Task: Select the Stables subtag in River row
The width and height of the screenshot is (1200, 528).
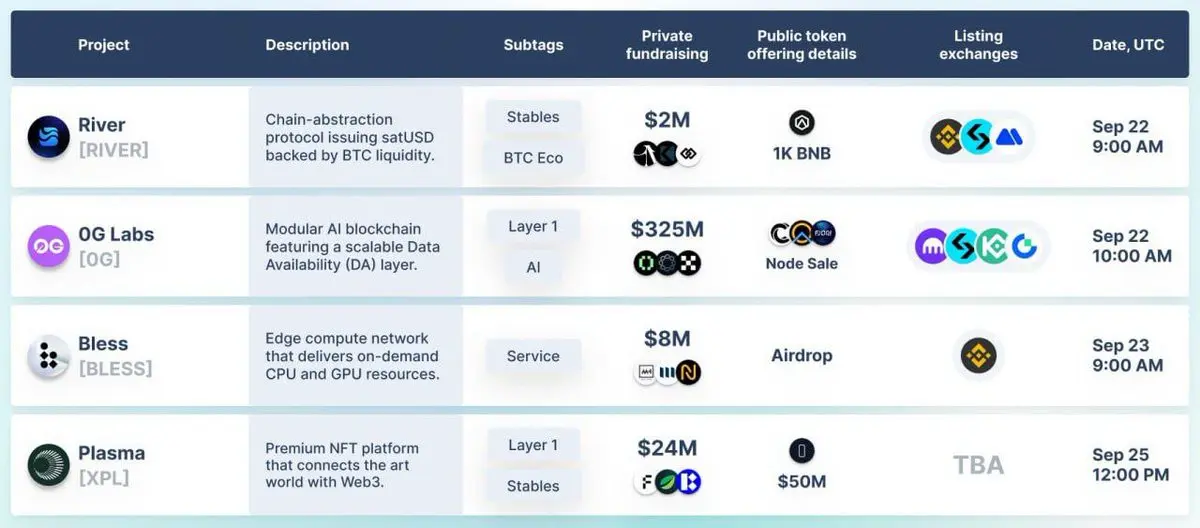Action: pyautogui.click(x=533, y=117)
